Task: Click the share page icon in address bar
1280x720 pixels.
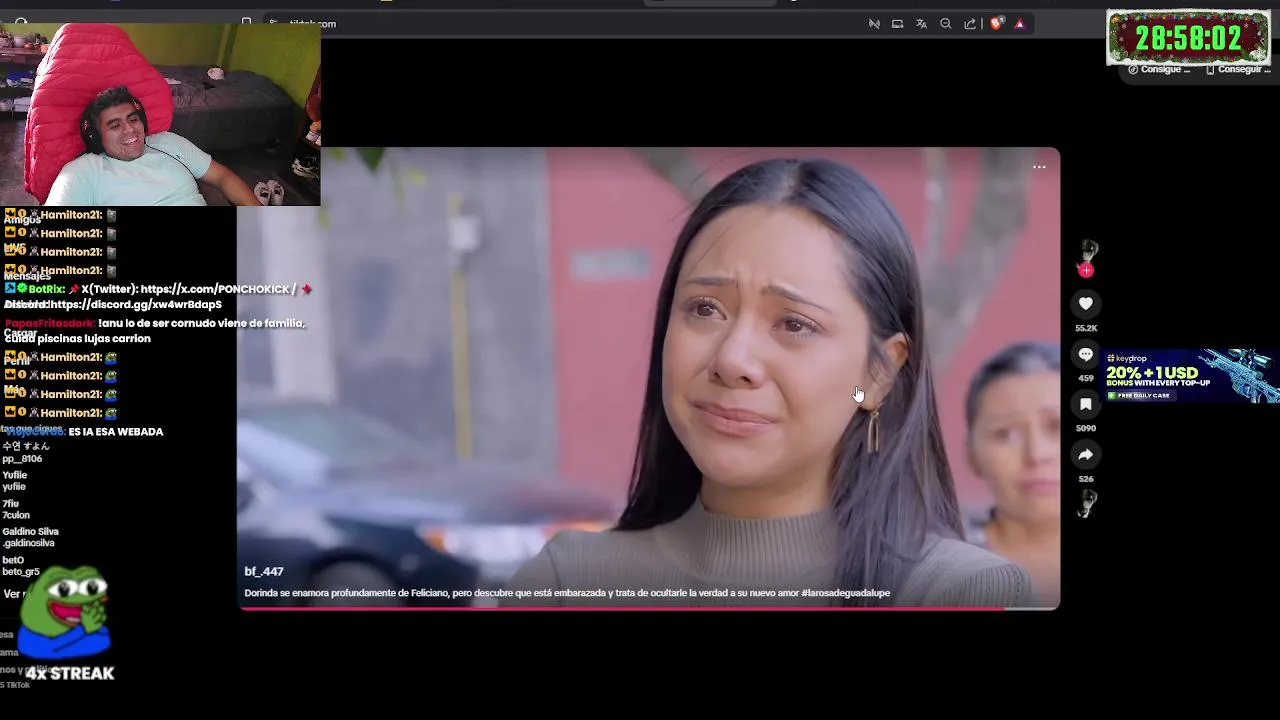Action: pyautogui.click(x=970, y=23)
